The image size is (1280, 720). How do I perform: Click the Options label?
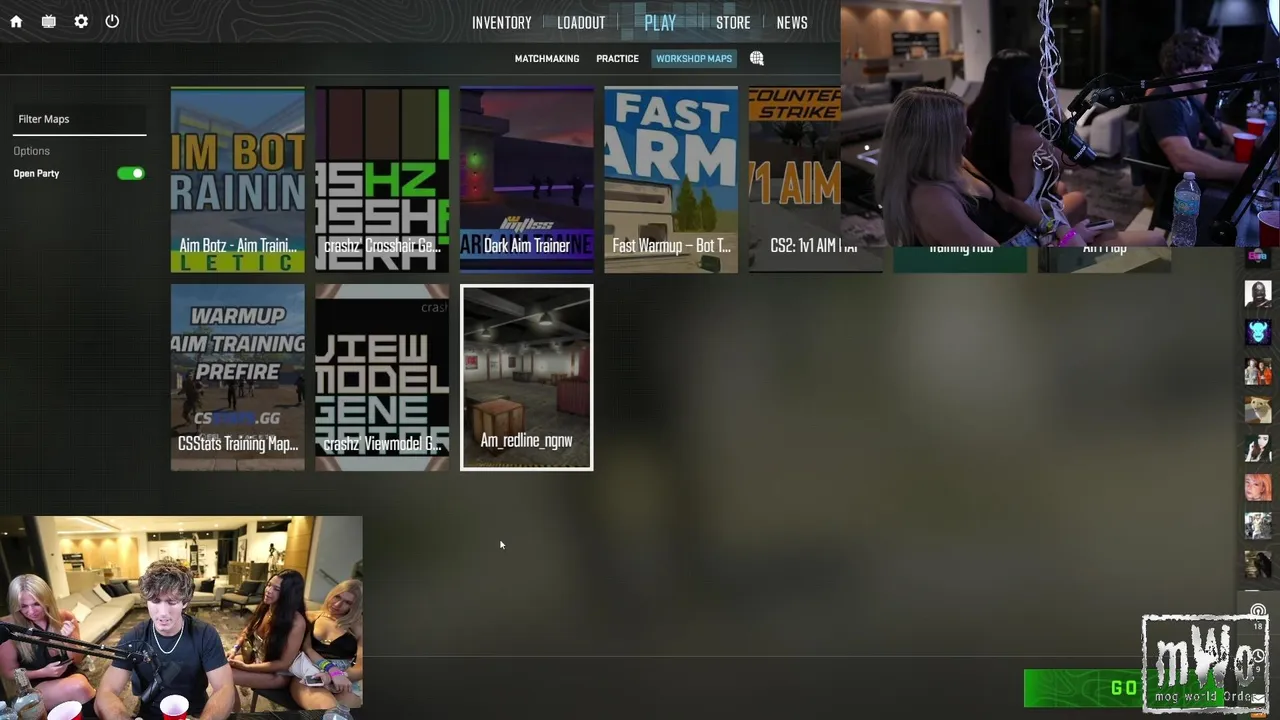31,151
